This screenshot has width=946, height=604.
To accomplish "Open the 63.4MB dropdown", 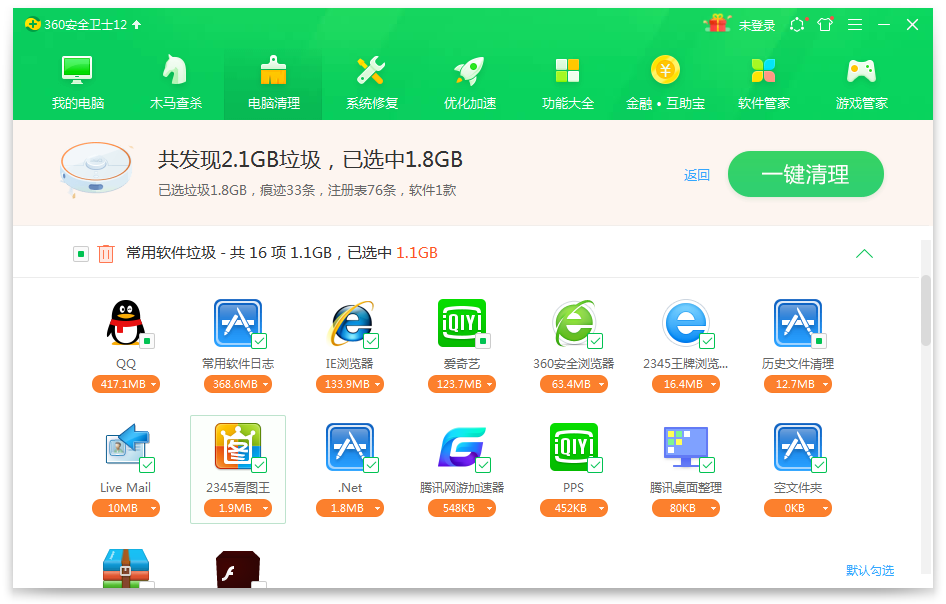I will click(574, 384).
